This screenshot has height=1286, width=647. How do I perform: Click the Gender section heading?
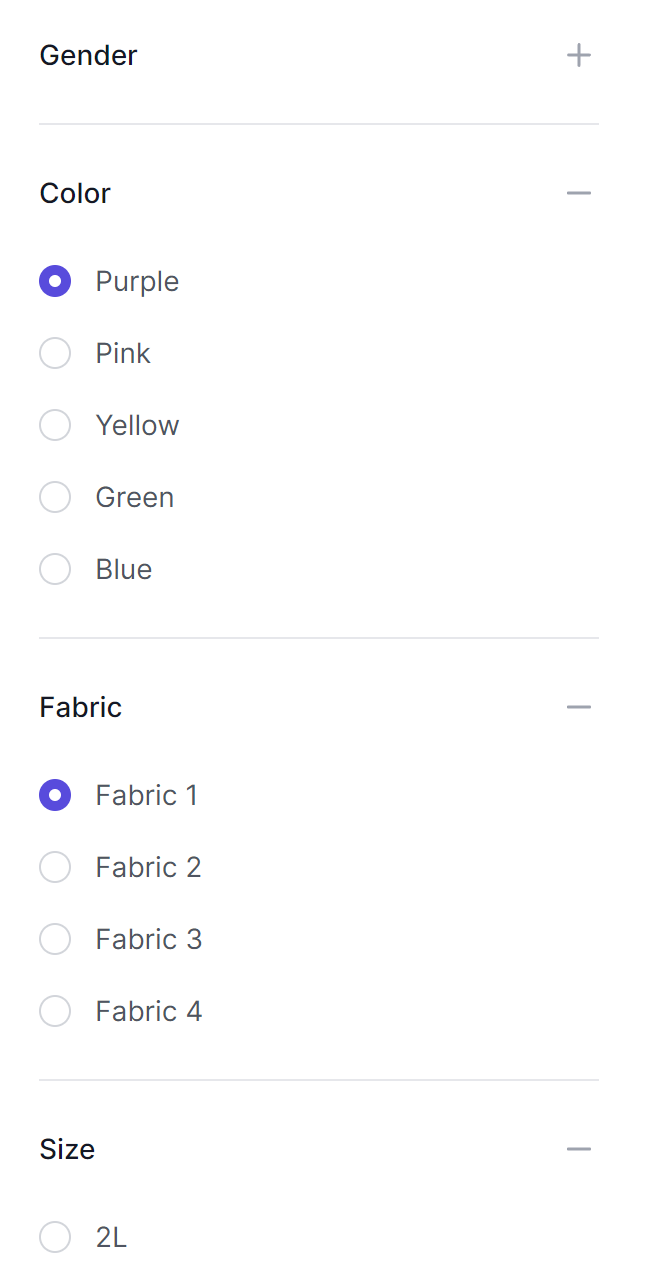click(88, 55)
